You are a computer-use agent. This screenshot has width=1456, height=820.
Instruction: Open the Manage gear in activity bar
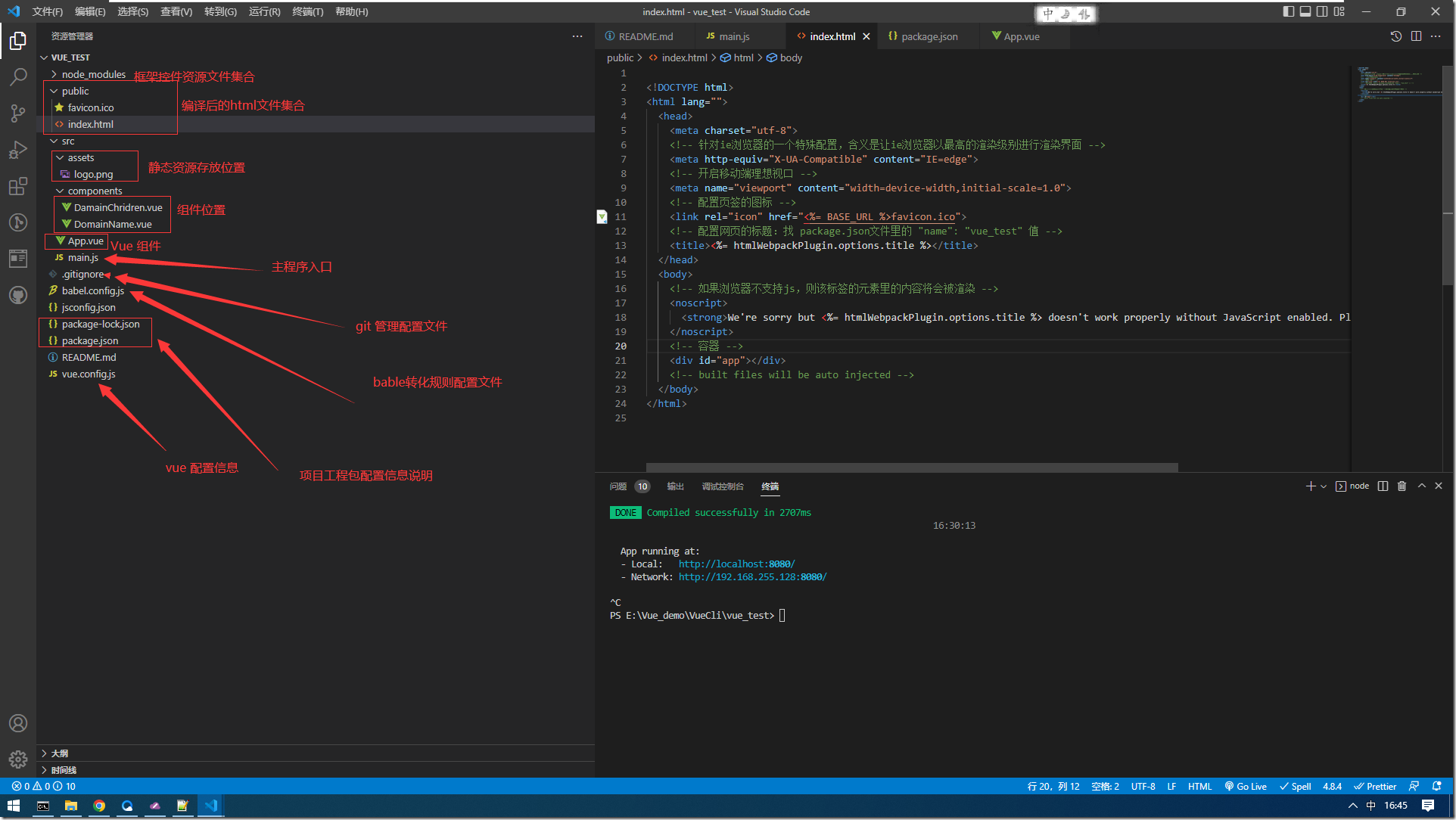point(18,759)
